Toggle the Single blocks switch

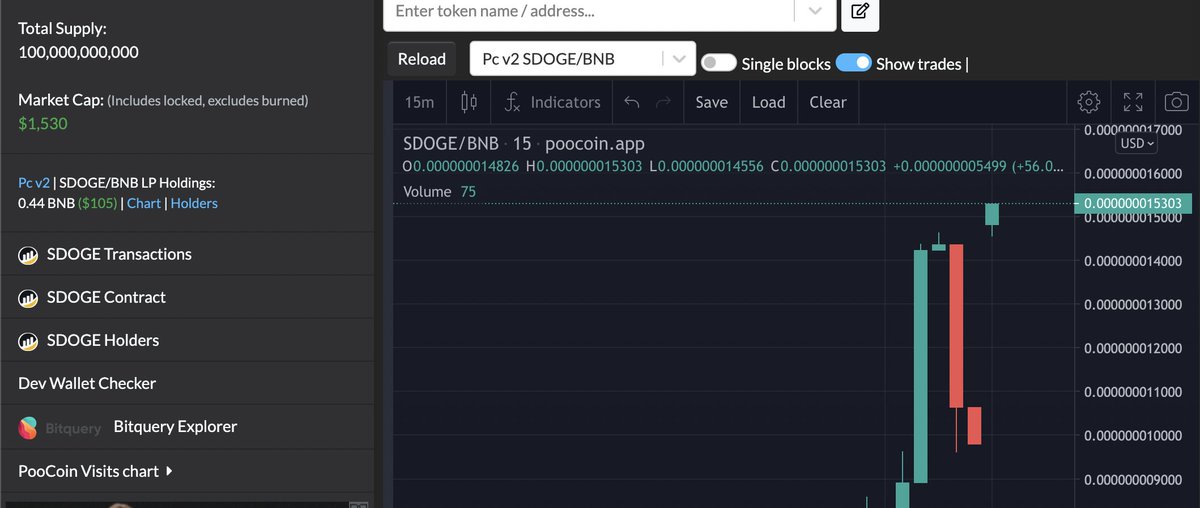(718, 63)
